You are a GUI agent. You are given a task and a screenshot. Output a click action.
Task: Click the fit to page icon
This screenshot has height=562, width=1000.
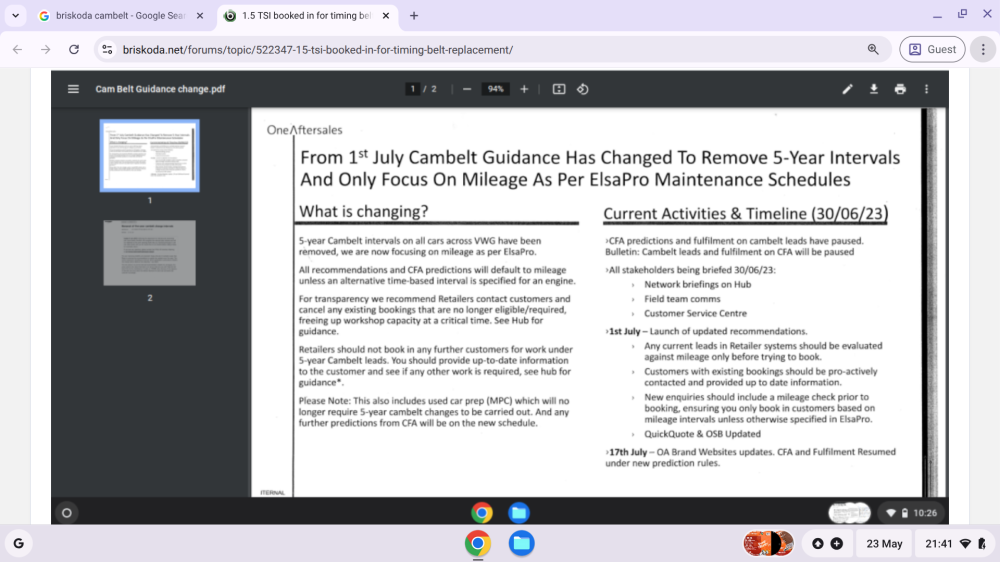(559, 89)
